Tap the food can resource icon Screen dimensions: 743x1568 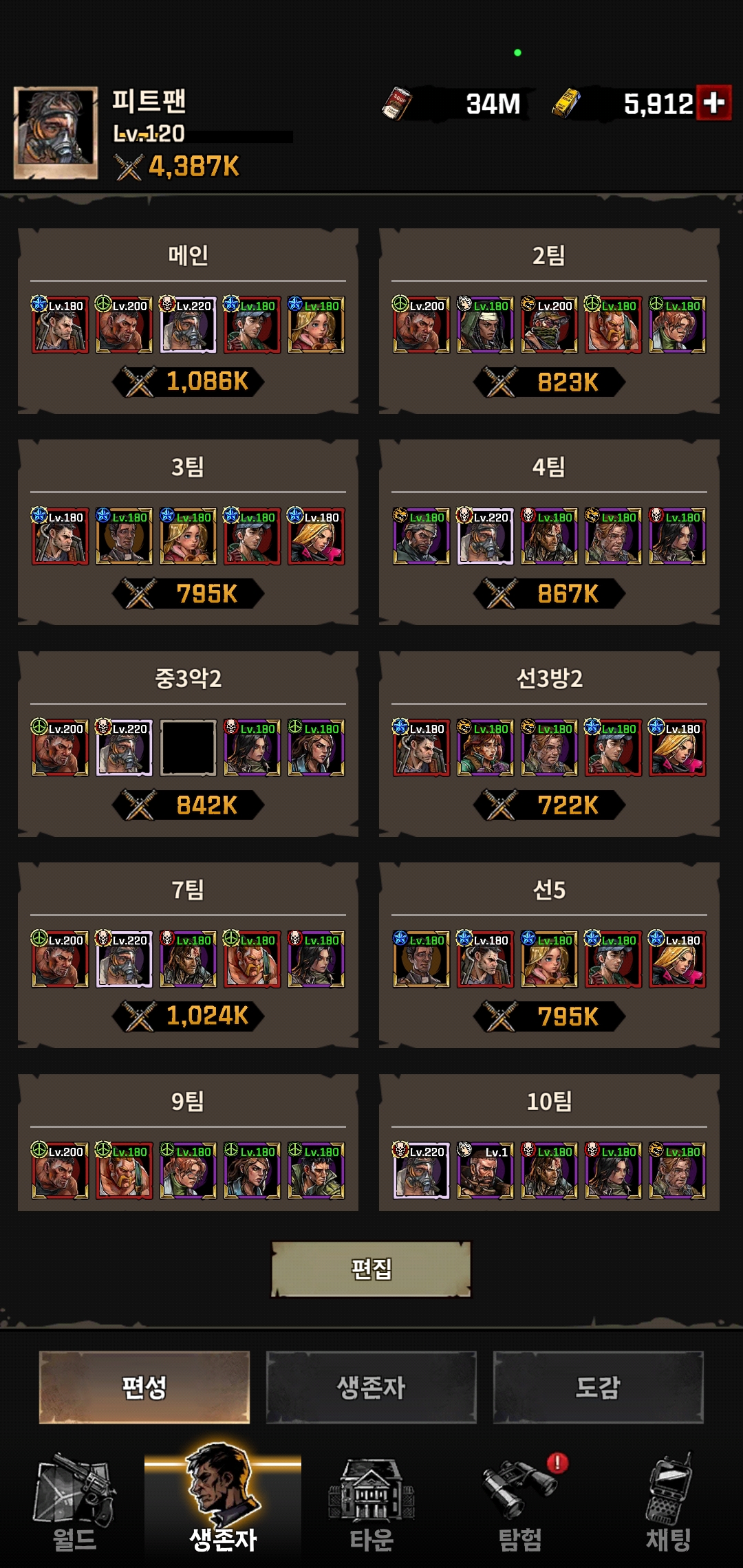pos(397,104)
